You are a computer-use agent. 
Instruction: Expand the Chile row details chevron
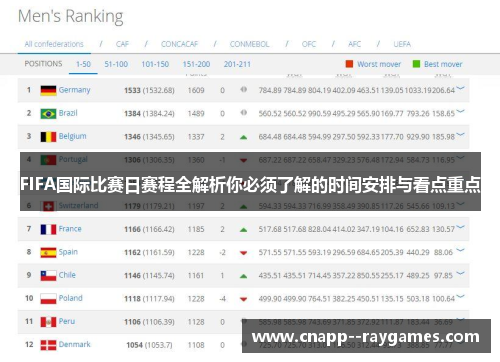tap(461, 273)
